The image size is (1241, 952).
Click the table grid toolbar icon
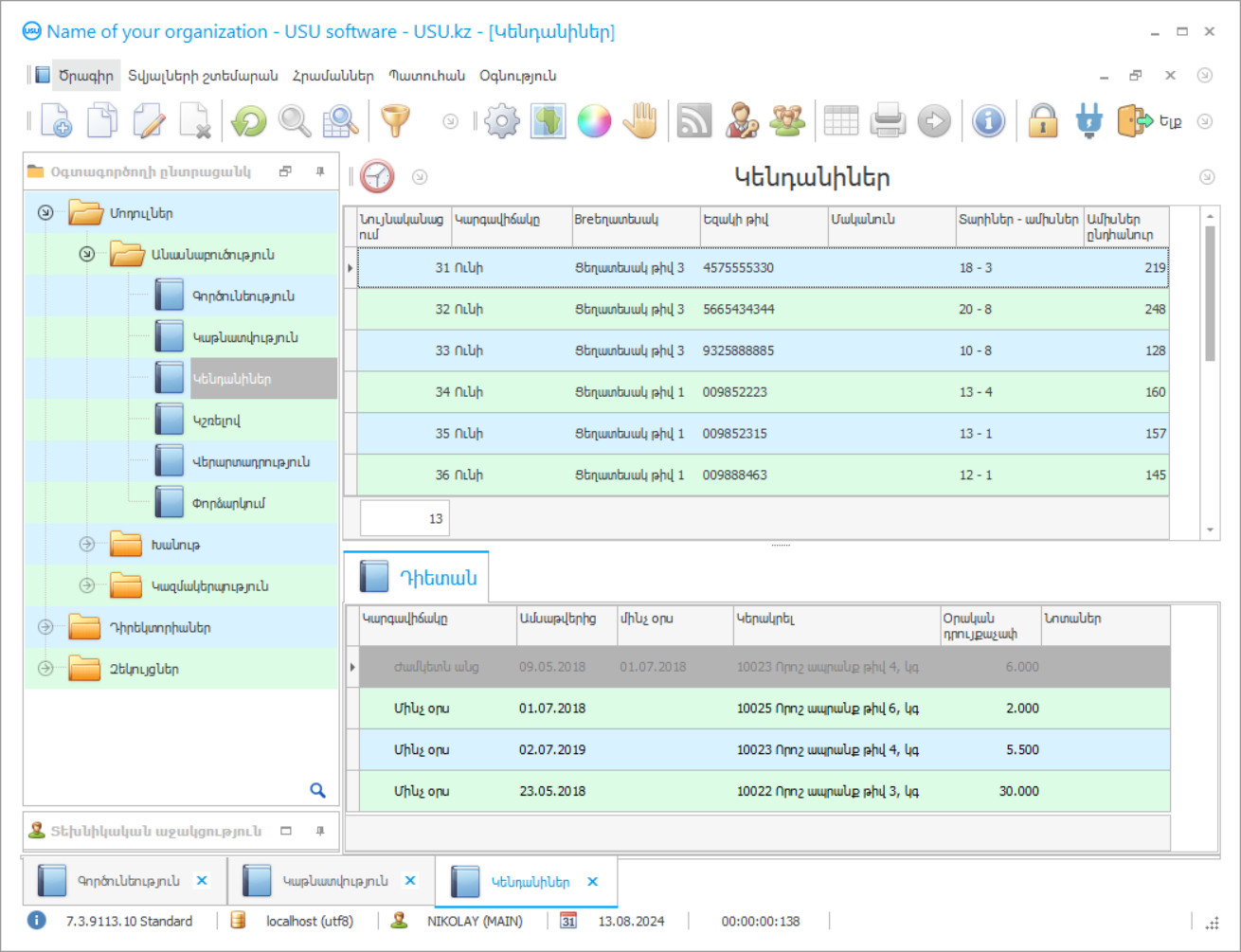[841, 121]
